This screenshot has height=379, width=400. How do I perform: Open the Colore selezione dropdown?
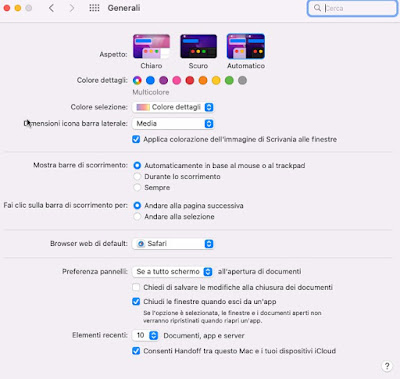coord(173,107)
